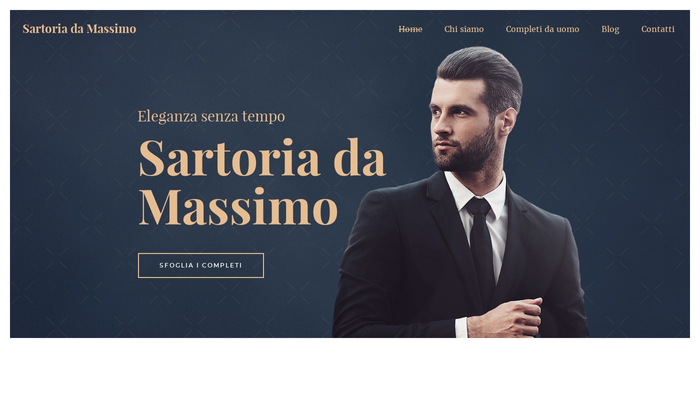
Task: Open Completi da uomo in the navigation
Action: coord(542,29)
